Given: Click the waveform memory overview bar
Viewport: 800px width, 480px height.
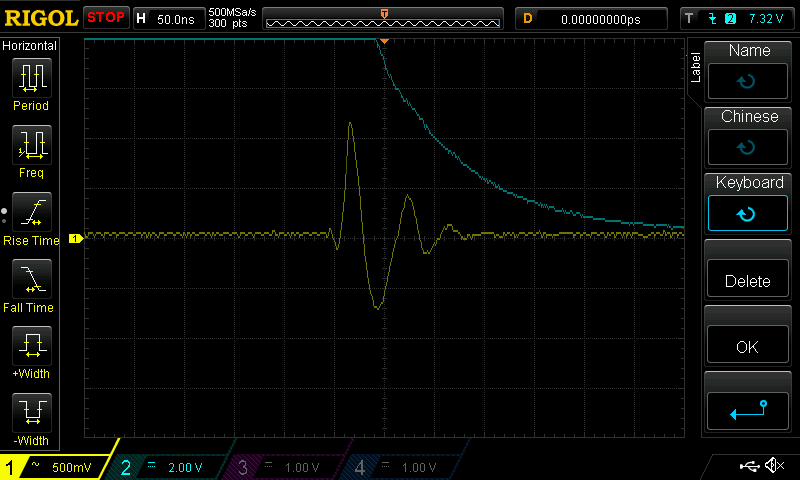Looking at the screenshot, I should [383, 19].
